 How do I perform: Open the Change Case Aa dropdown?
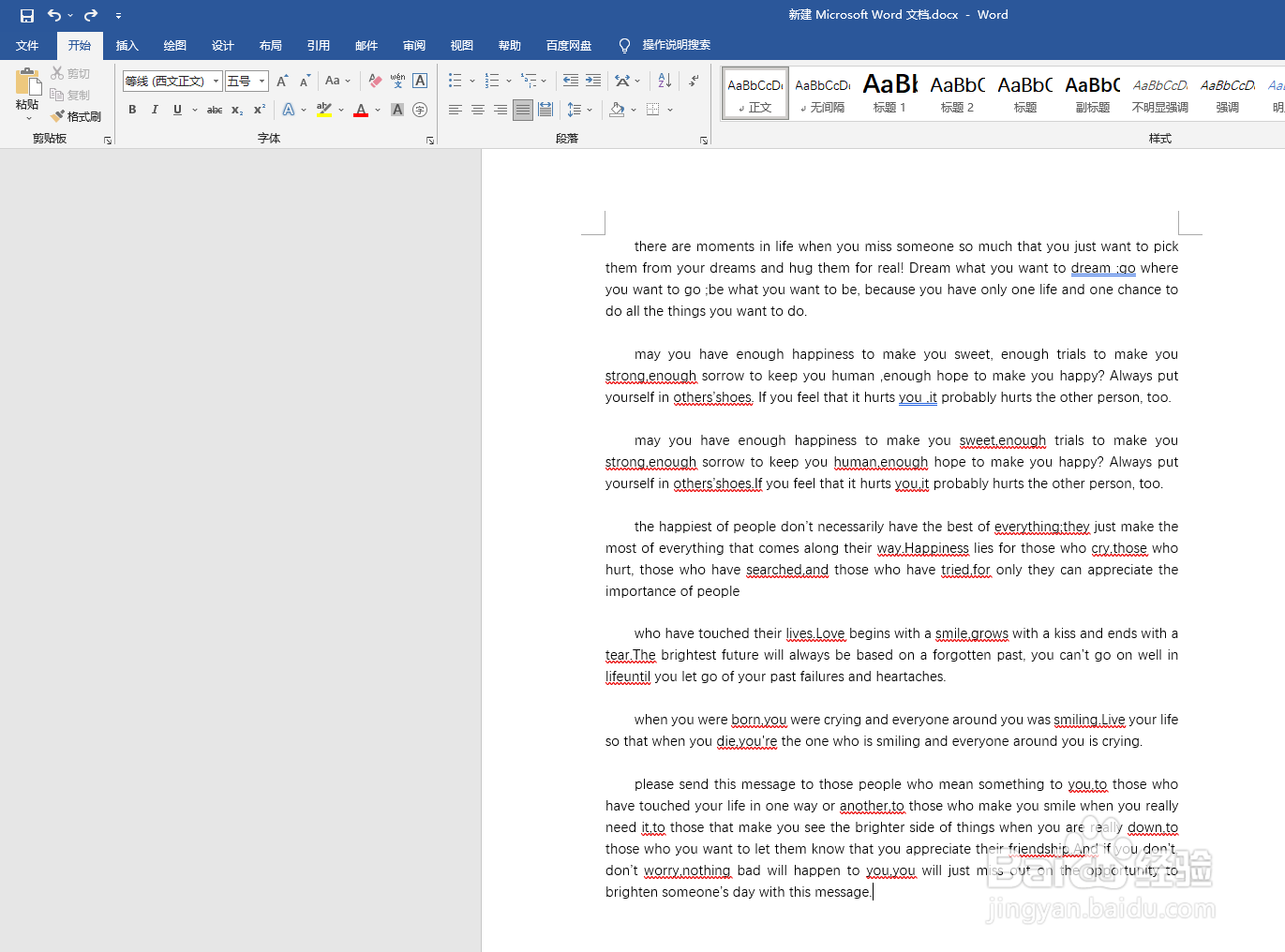337,82
